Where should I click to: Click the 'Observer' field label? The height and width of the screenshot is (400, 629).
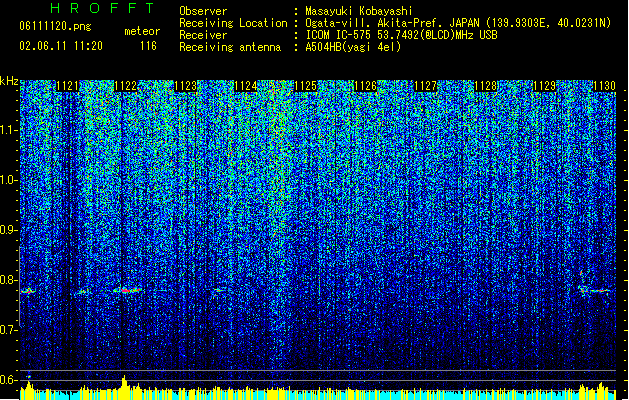point(203,11)
